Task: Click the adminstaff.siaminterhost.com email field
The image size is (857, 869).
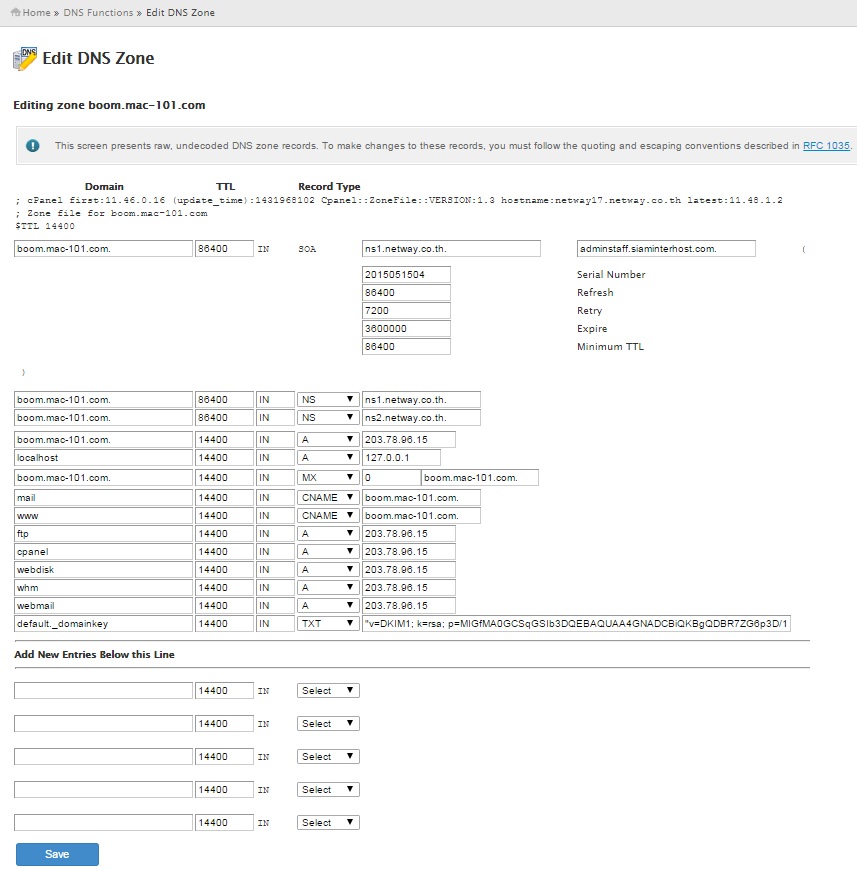Action: (x=666, y=249)
